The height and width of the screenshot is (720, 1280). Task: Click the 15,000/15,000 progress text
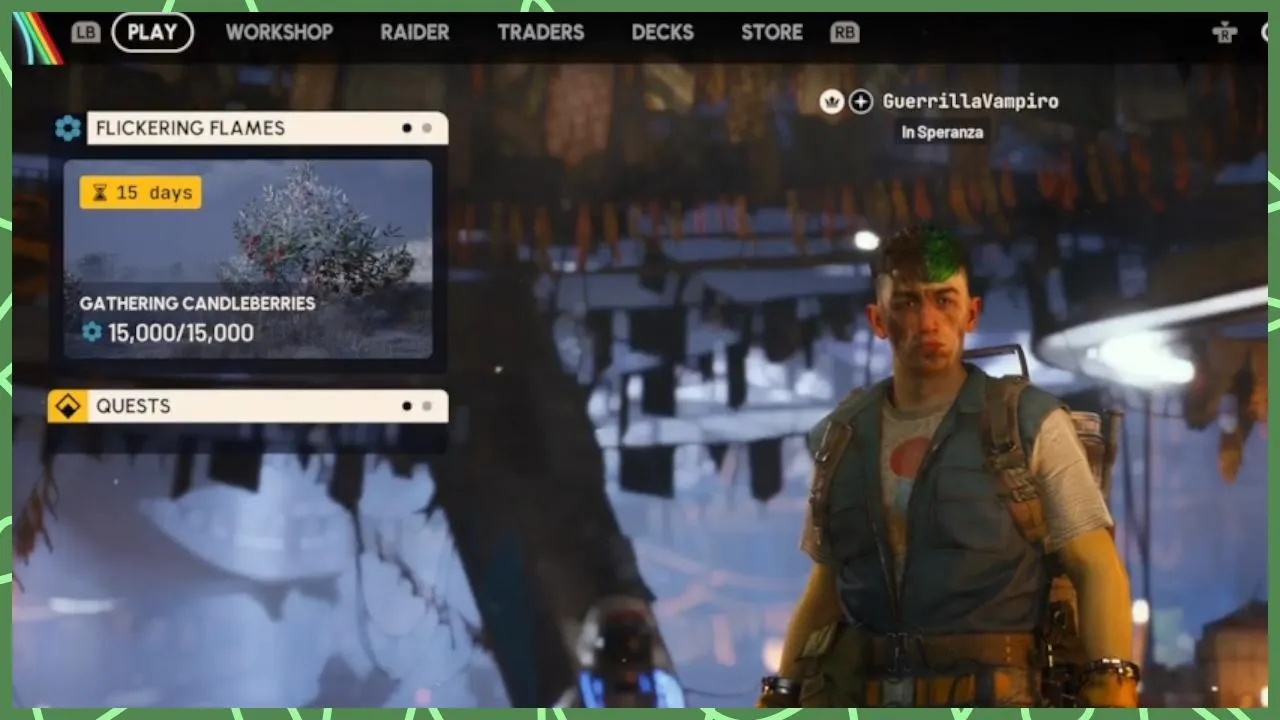(x=181, y=333)
